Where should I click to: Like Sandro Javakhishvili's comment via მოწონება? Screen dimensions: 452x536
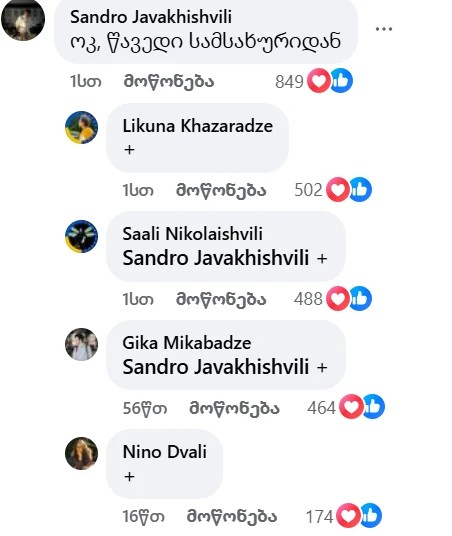tap(169, 82)
